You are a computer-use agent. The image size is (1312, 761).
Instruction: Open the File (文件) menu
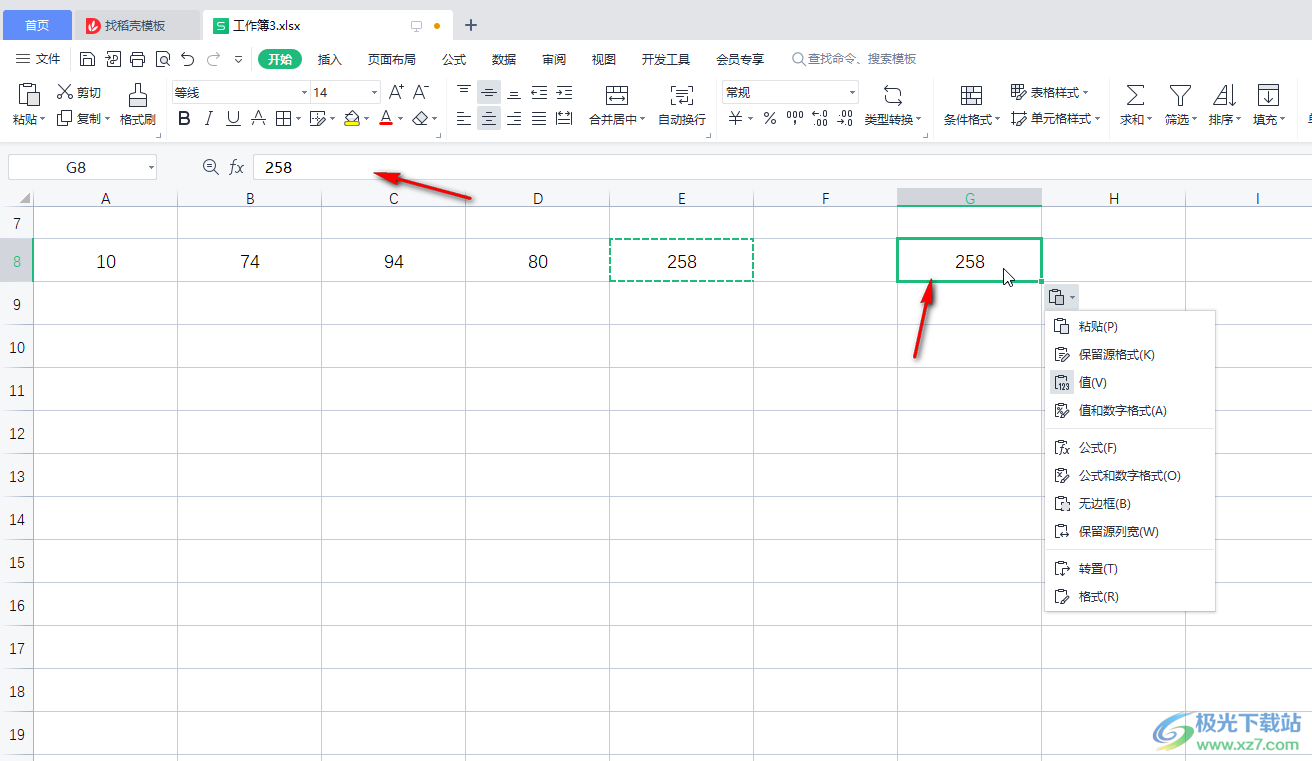pos(38,59)
